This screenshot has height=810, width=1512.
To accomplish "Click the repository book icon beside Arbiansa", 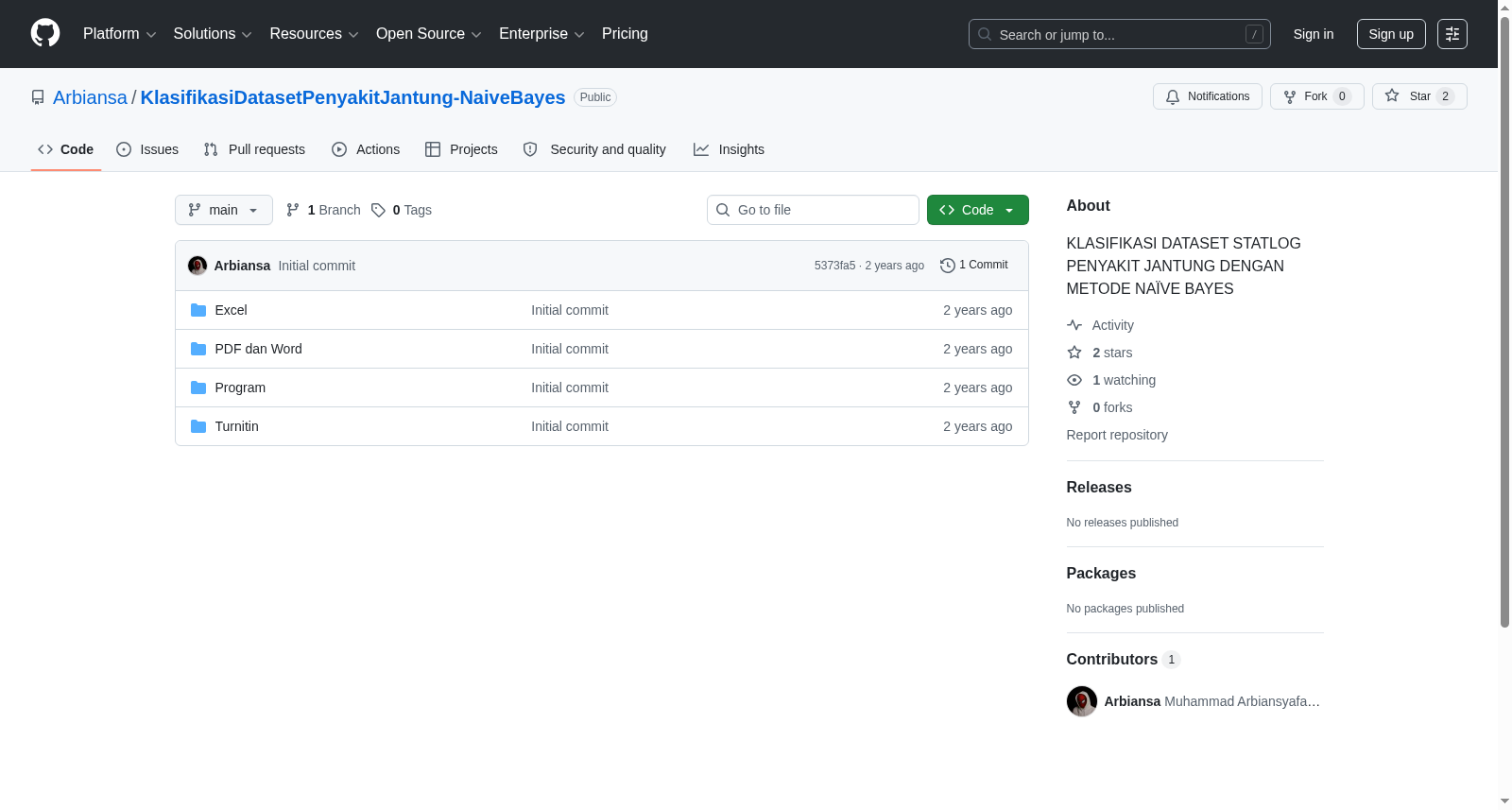I will coord(38,97).
